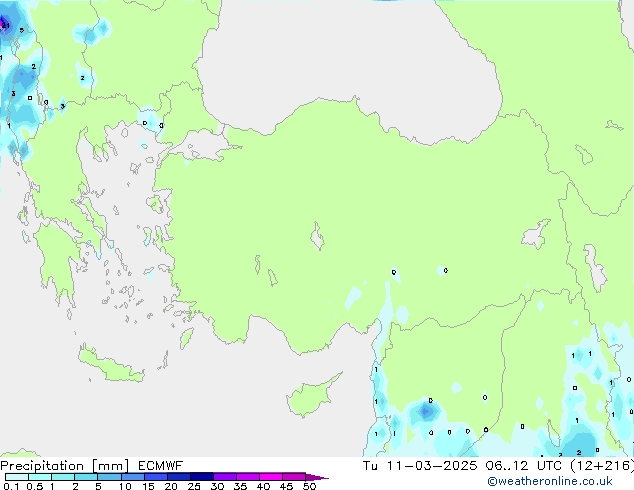Screen dimensions: 634x490
Task: Click the "15" legend scale label
Action: click(148, 486)
